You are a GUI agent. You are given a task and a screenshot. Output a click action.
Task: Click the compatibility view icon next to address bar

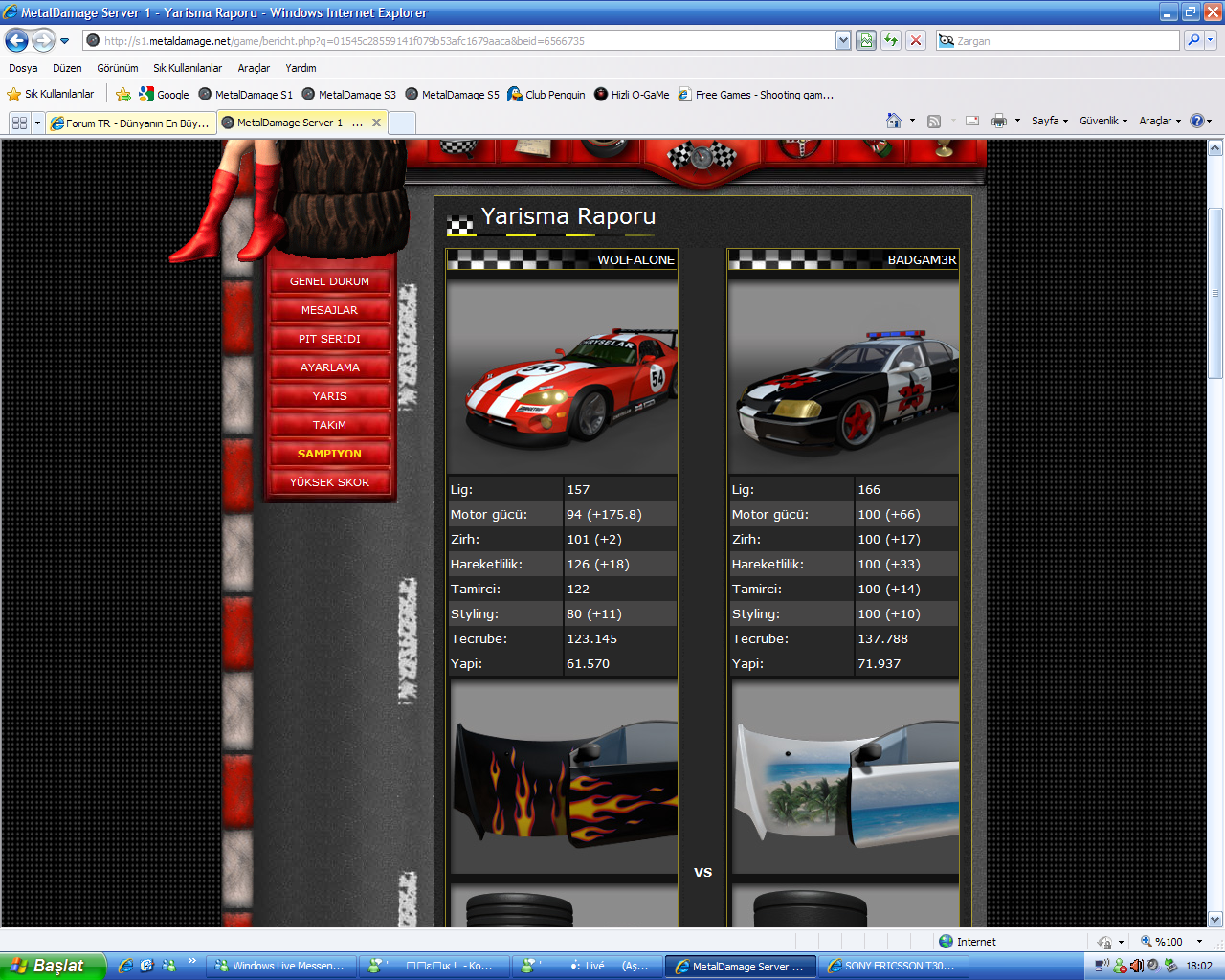(866, 40)
